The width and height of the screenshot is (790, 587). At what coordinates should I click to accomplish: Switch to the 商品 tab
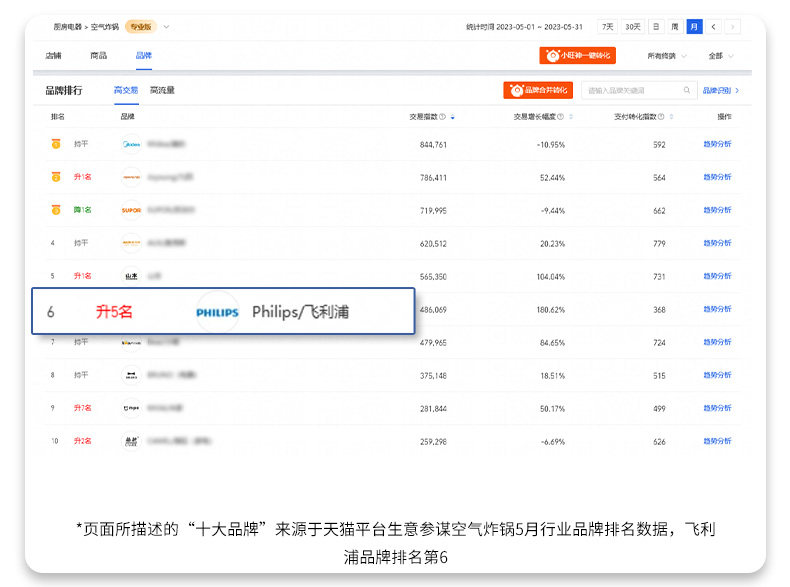(99, 55)
